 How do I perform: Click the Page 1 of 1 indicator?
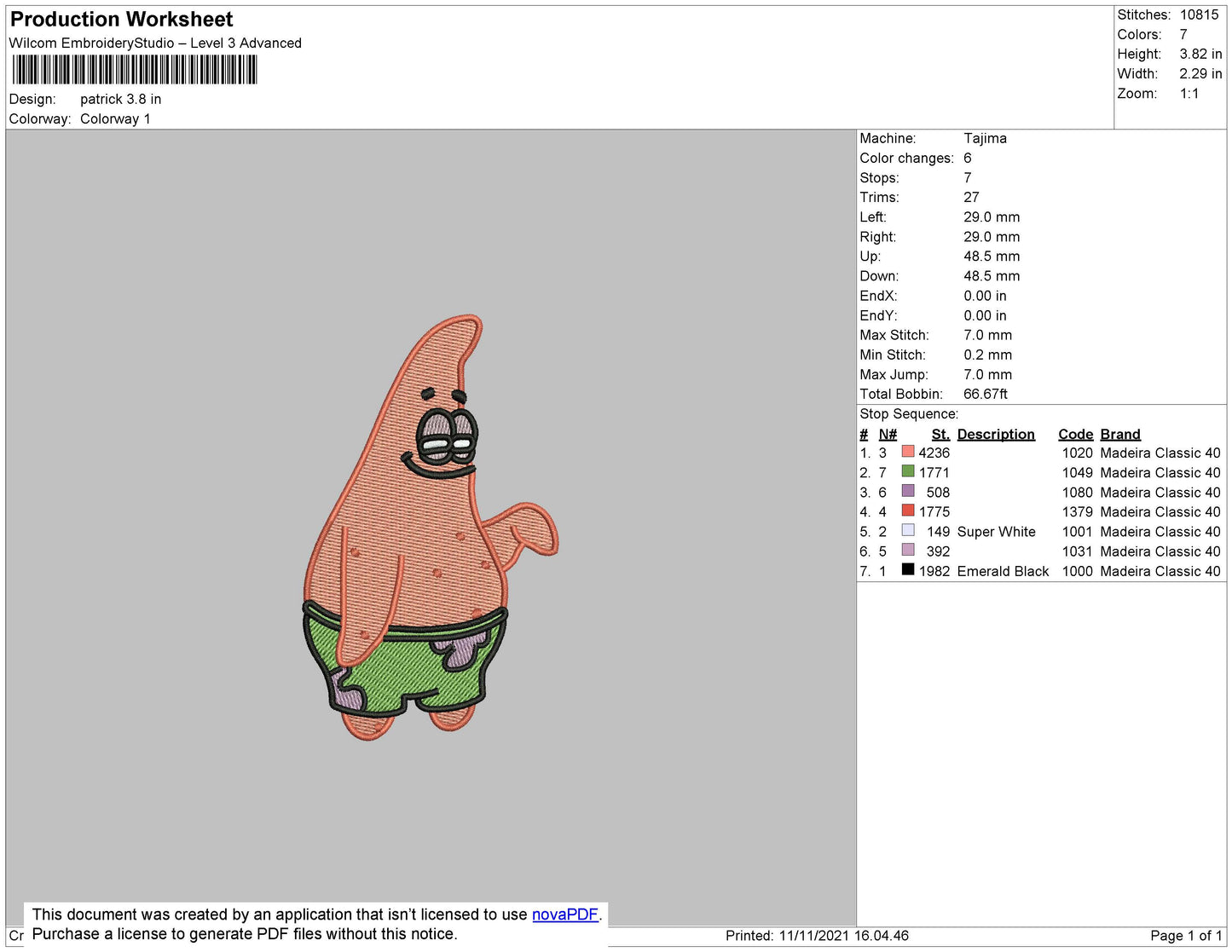[x=1185, y=936]
